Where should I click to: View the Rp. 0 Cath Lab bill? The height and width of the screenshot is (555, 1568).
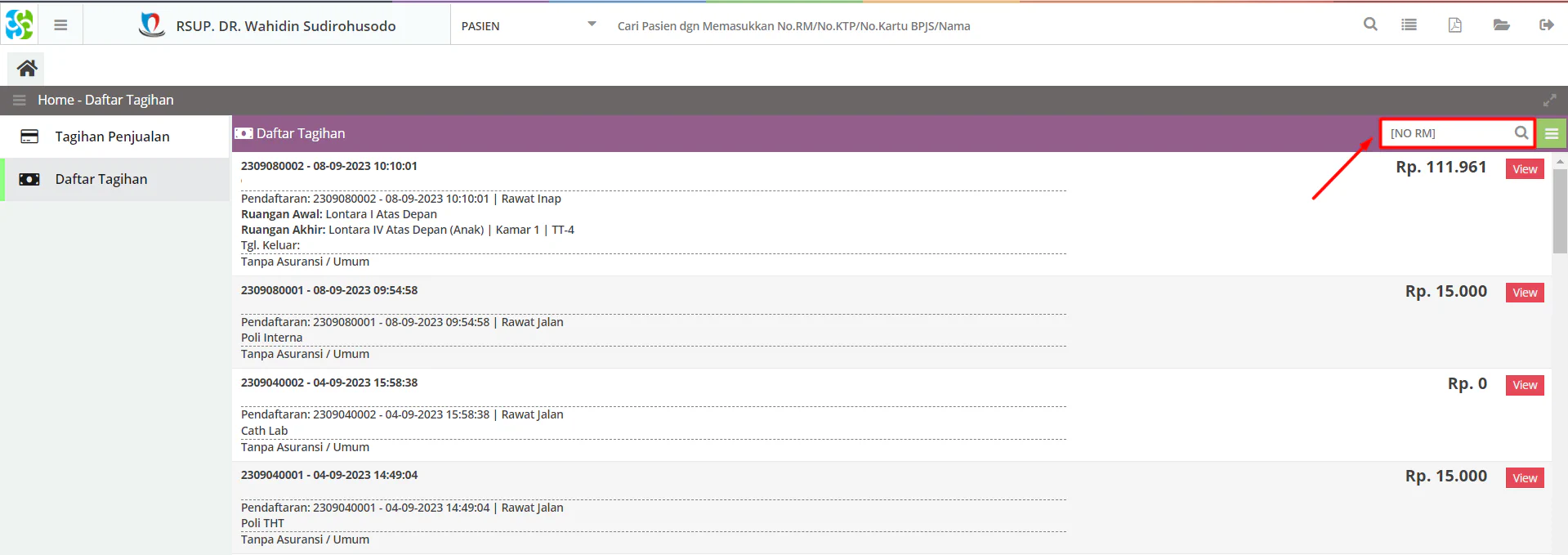[1525, 385]
